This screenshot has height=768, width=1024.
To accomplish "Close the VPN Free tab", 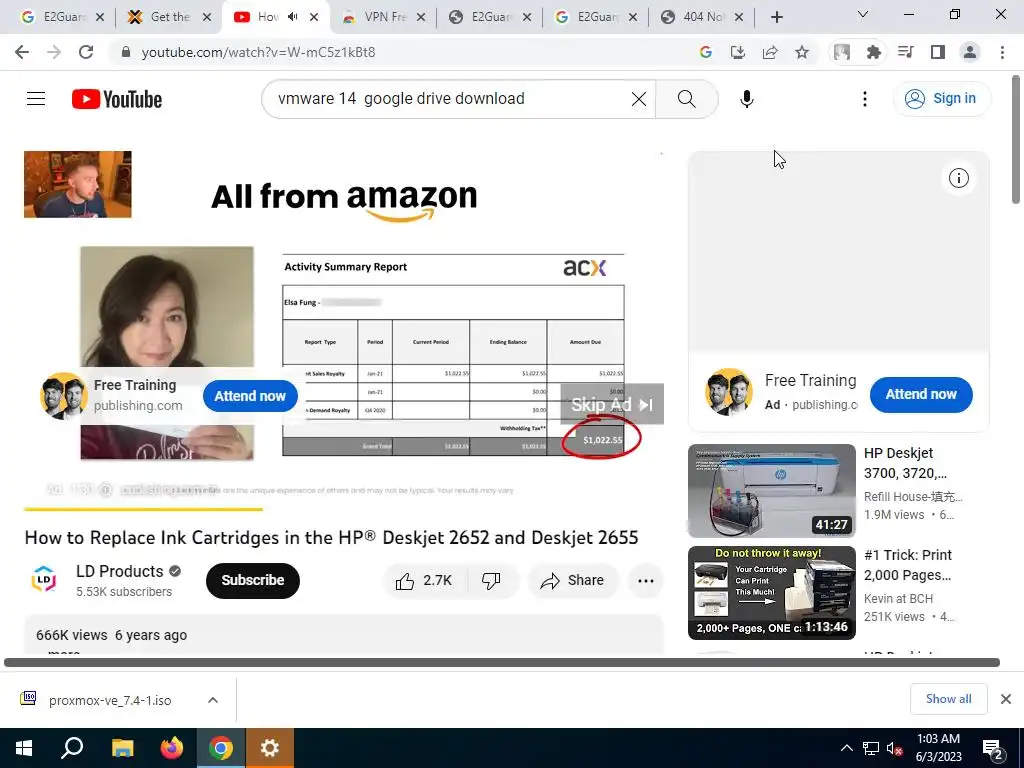I will (x=421, y=18).
